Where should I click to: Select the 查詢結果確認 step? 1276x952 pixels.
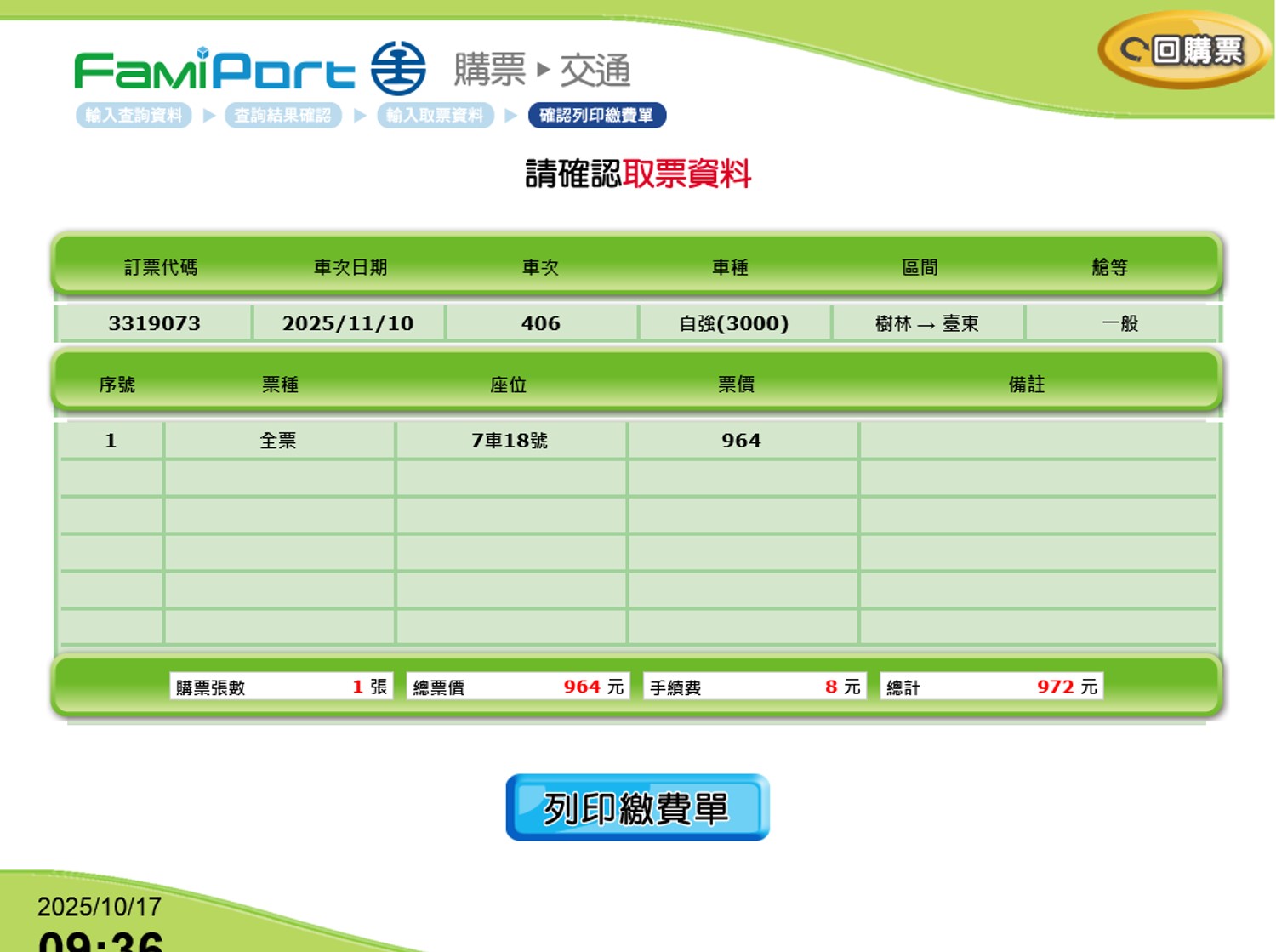pos(282,116)
